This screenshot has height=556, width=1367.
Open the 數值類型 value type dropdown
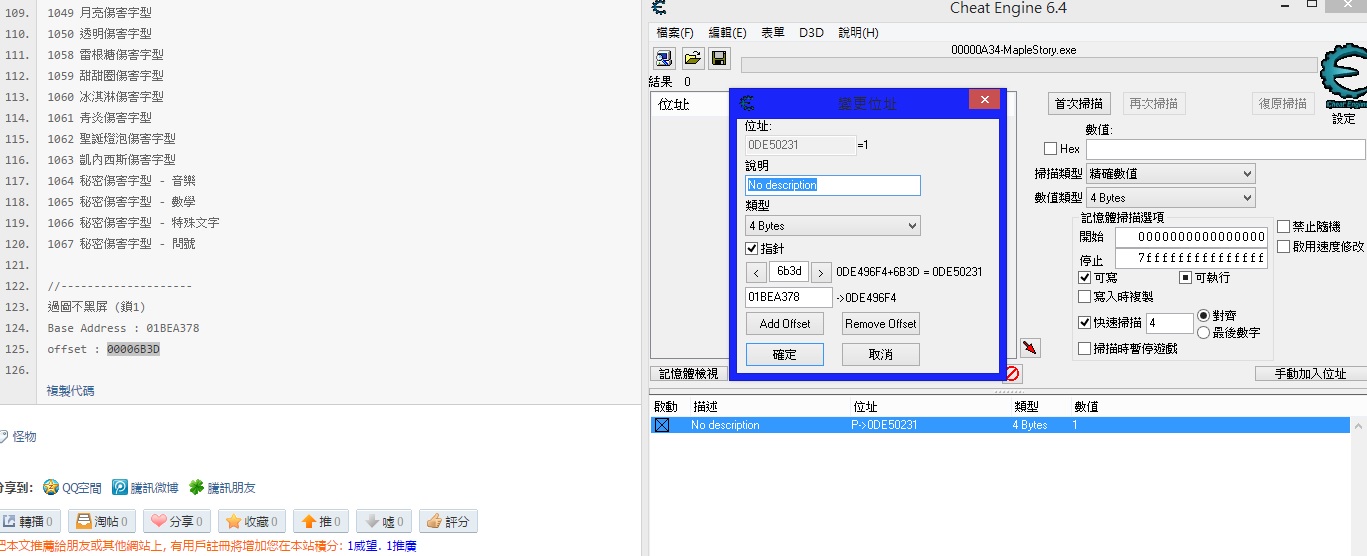tap(1171, 198)
